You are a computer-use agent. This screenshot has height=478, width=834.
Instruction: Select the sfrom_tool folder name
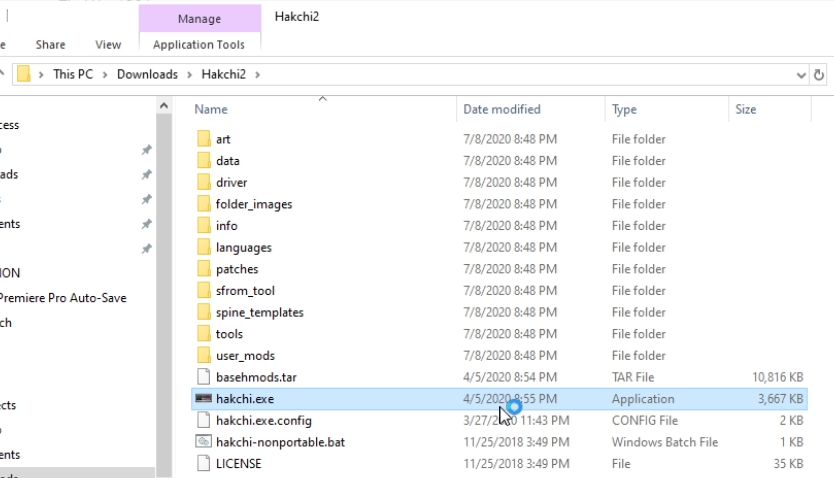(245, 291)
